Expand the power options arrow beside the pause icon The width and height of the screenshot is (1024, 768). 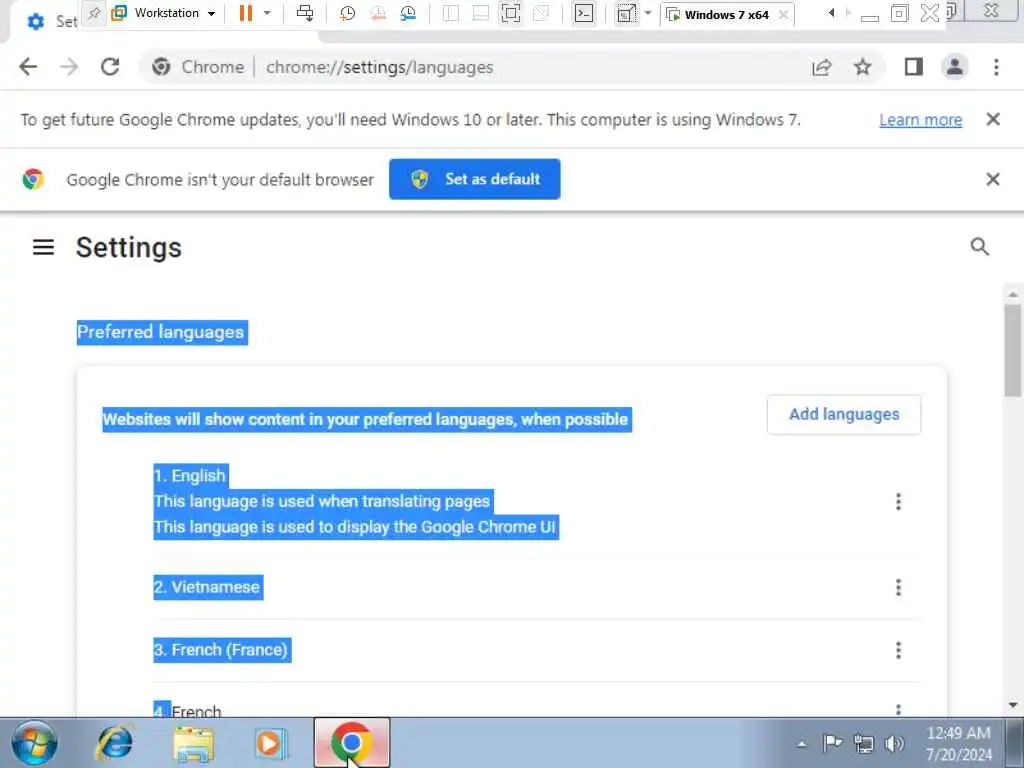click(x=267, y=13)
